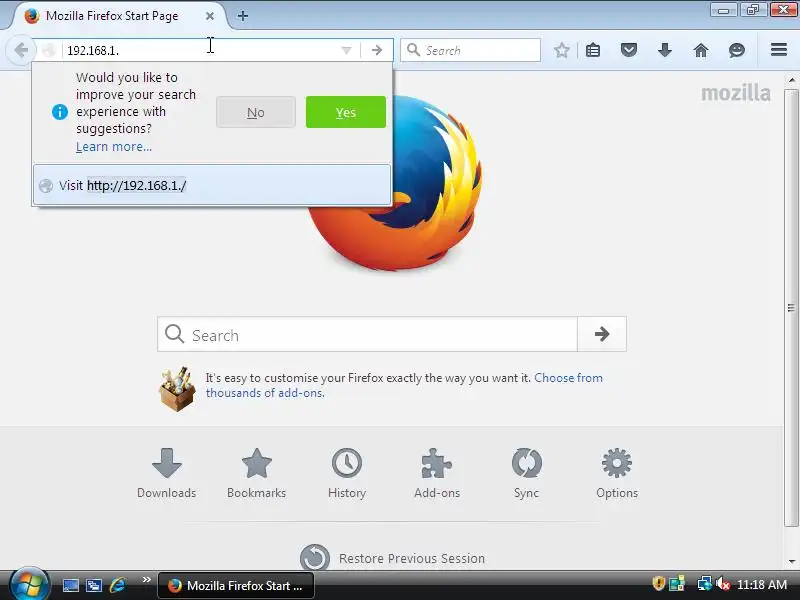Click the network tray icon
The image size is (800, 600).
click(704, 584)
